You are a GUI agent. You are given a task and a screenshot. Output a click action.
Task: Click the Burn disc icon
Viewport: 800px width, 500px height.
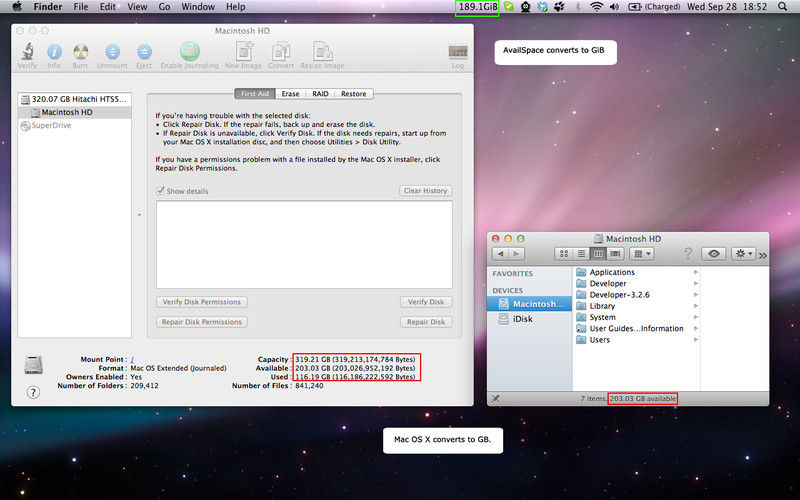80,52
